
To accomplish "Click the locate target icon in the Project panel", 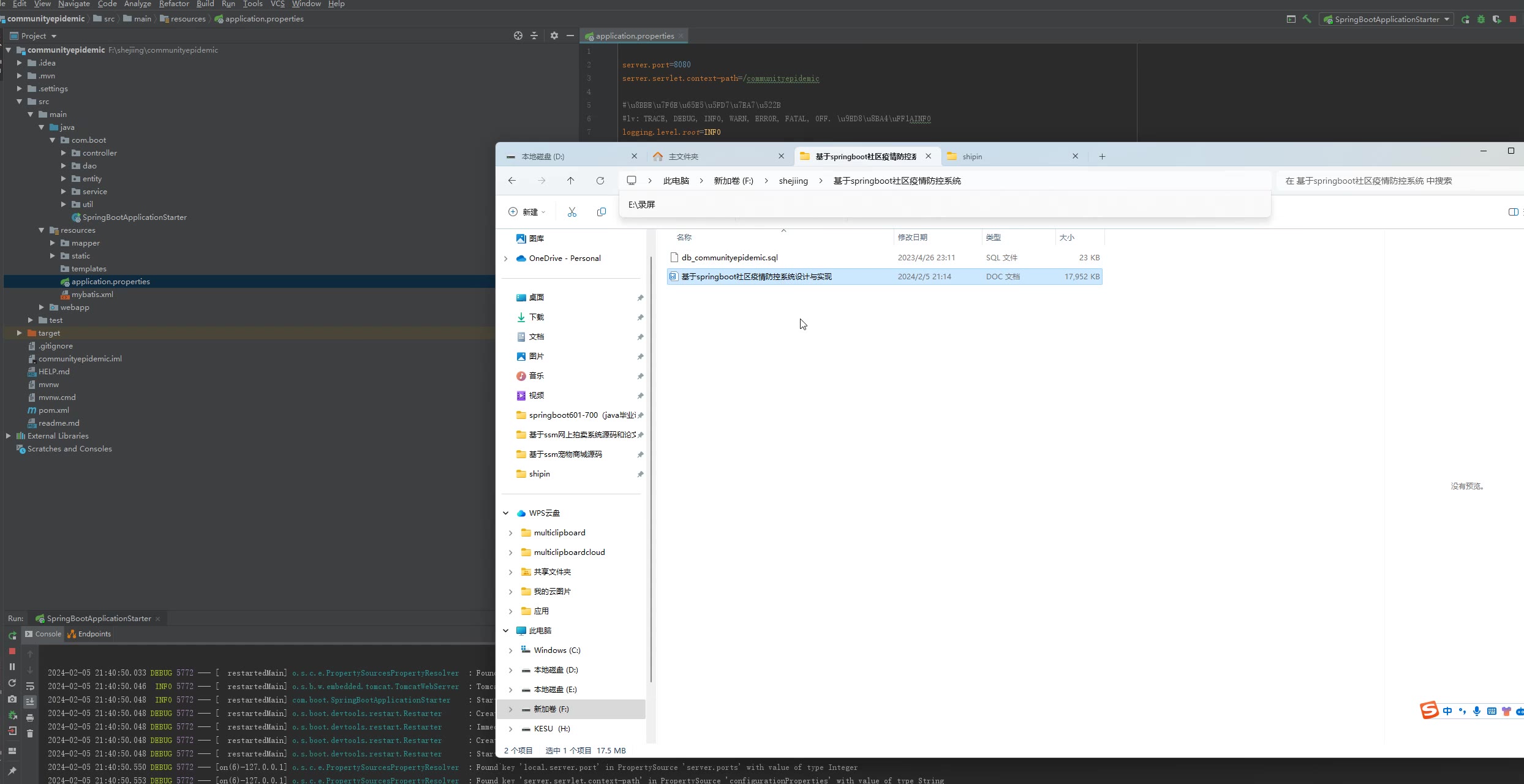I will (518, 36).
